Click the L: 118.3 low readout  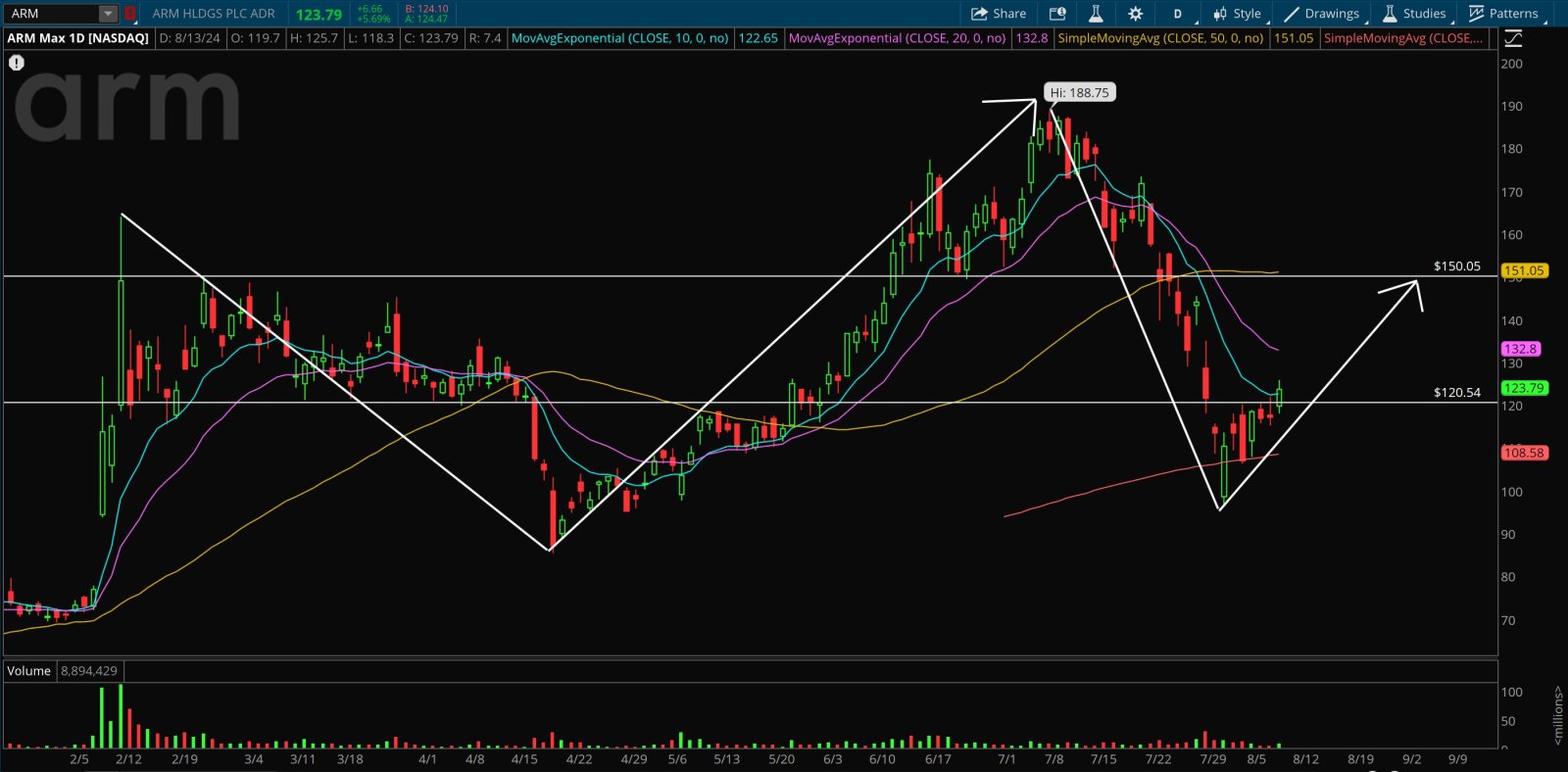(x=371, y=38)
